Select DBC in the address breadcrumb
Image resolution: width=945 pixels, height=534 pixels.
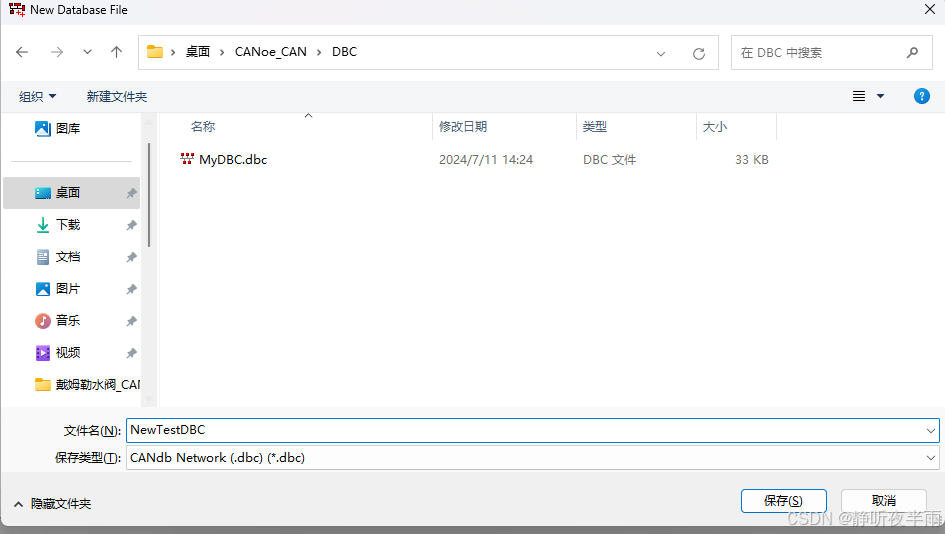click(344, 52)
